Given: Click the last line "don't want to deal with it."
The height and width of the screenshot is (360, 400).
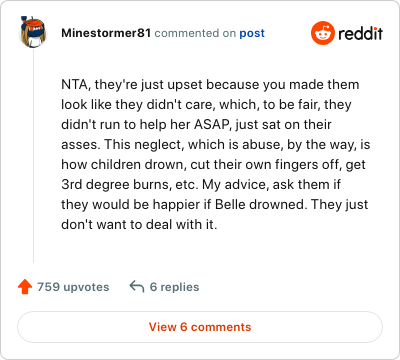Looking at the screenshot, I should (x=139, y=225).
